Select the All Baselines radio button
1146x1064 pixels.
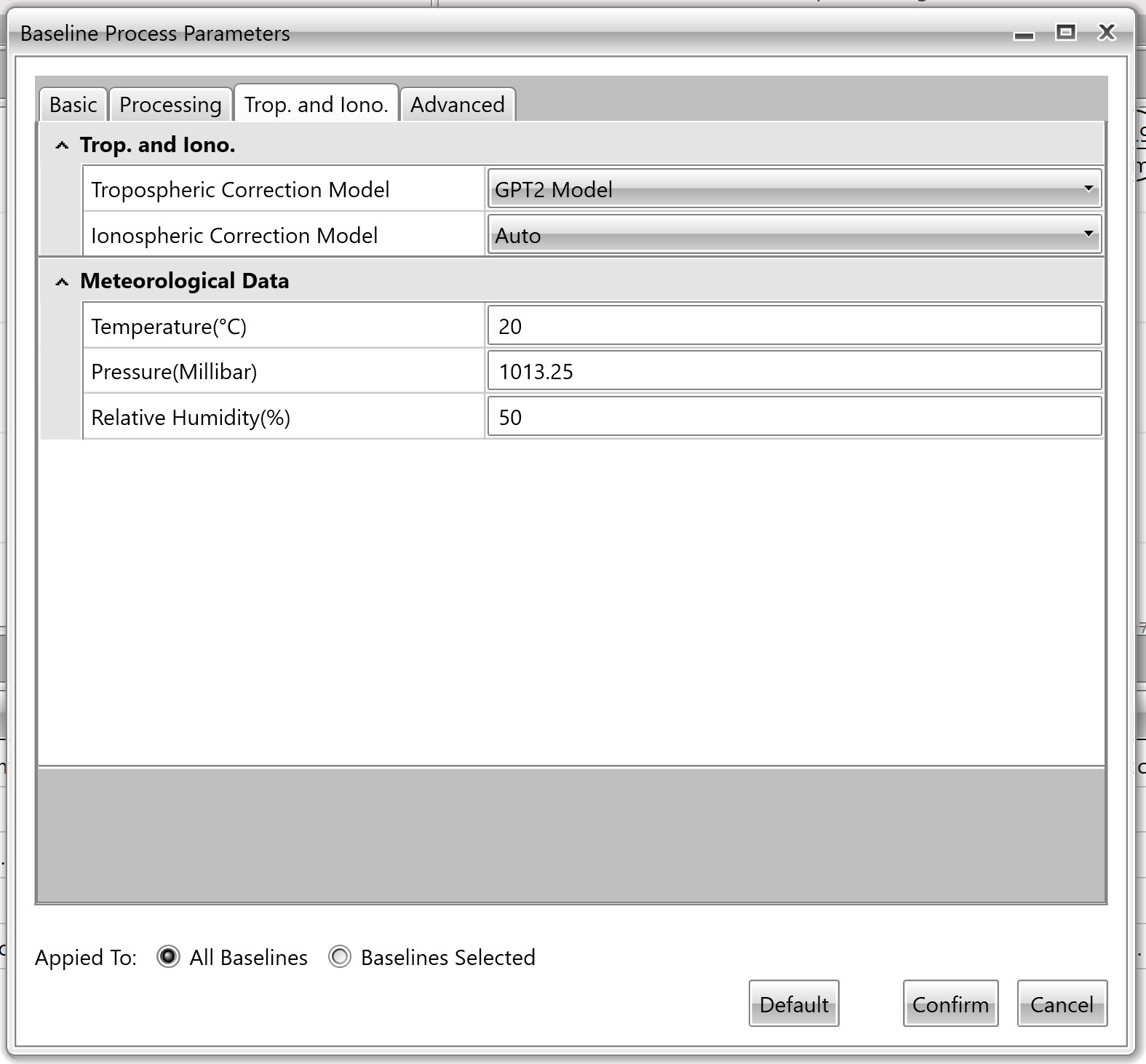point(168,956)
